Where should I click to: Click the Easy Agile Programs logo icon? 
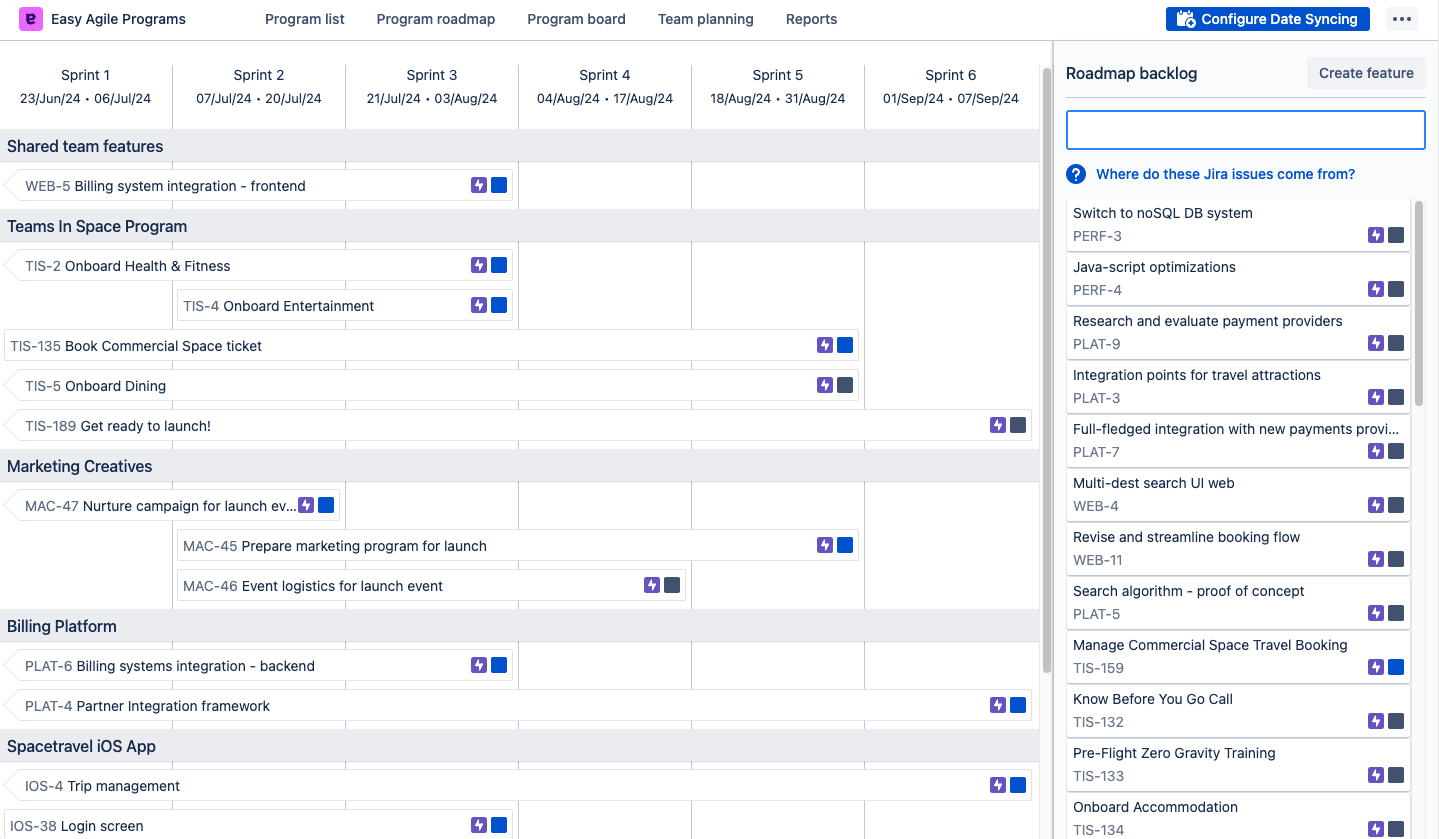coord(31,19)
